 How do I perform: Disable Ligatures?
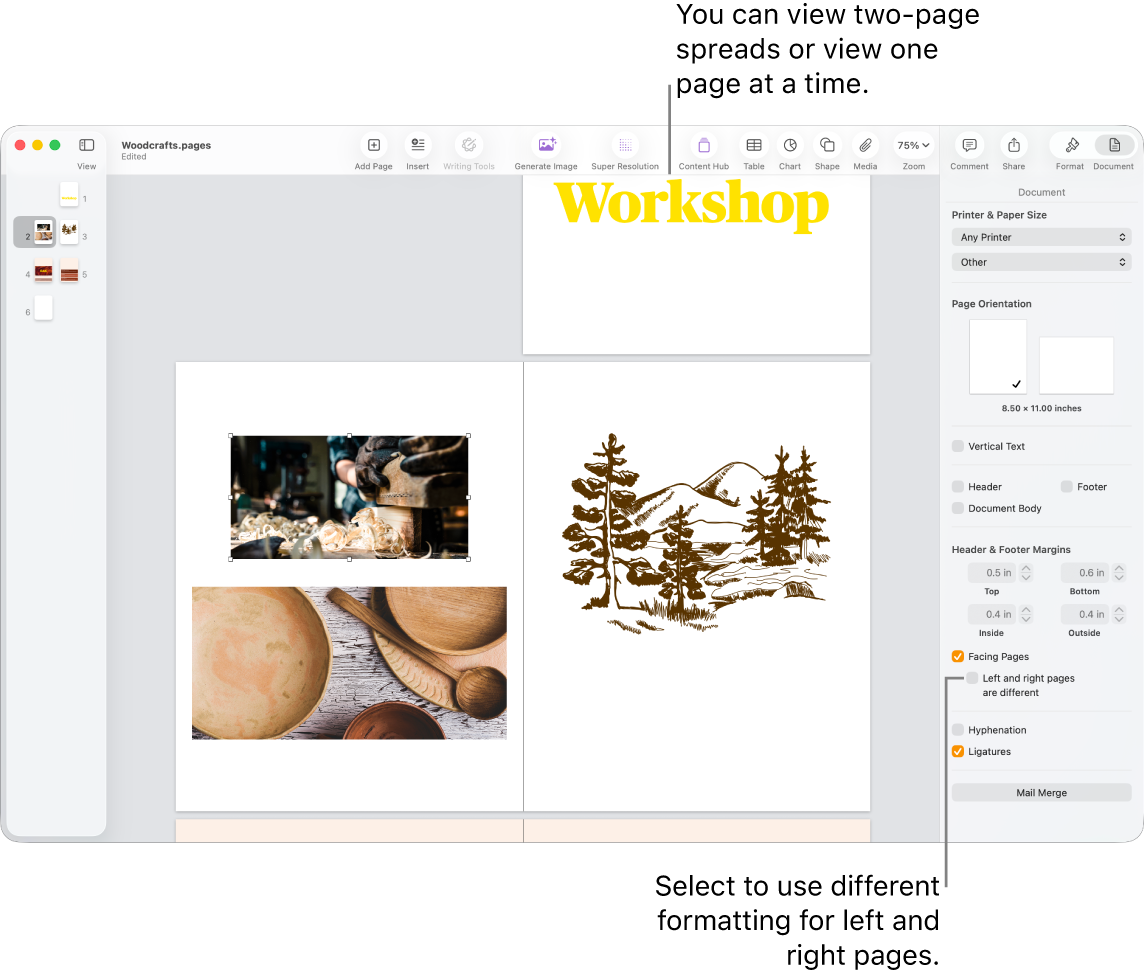point(957,751)
